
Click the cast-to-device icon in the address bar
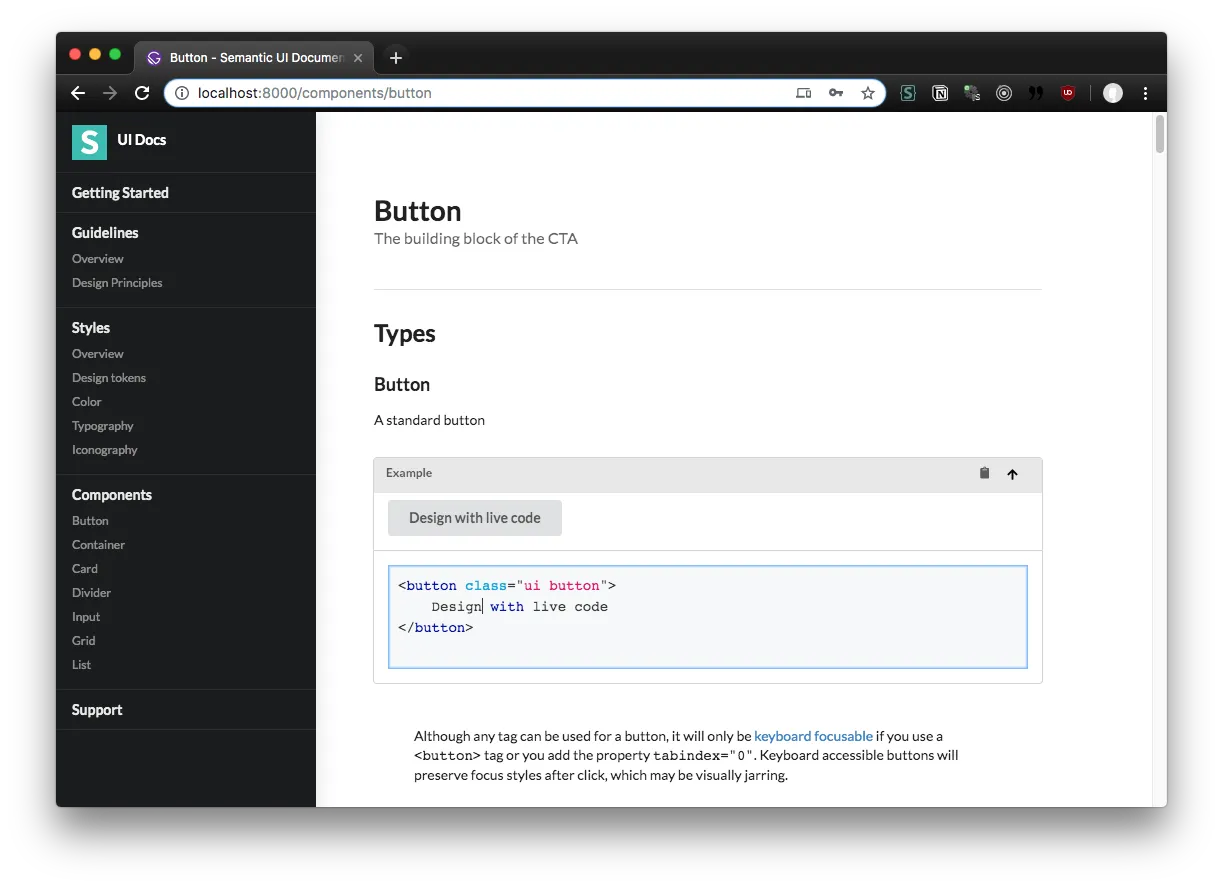click(x=803, y=93)
